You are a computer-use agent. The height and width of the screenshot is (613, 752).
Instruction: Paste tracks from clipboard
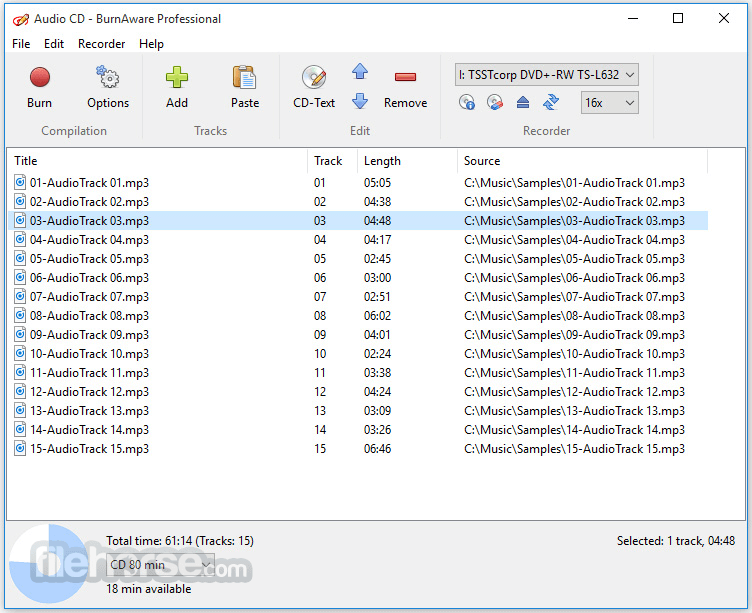point(245,87)
